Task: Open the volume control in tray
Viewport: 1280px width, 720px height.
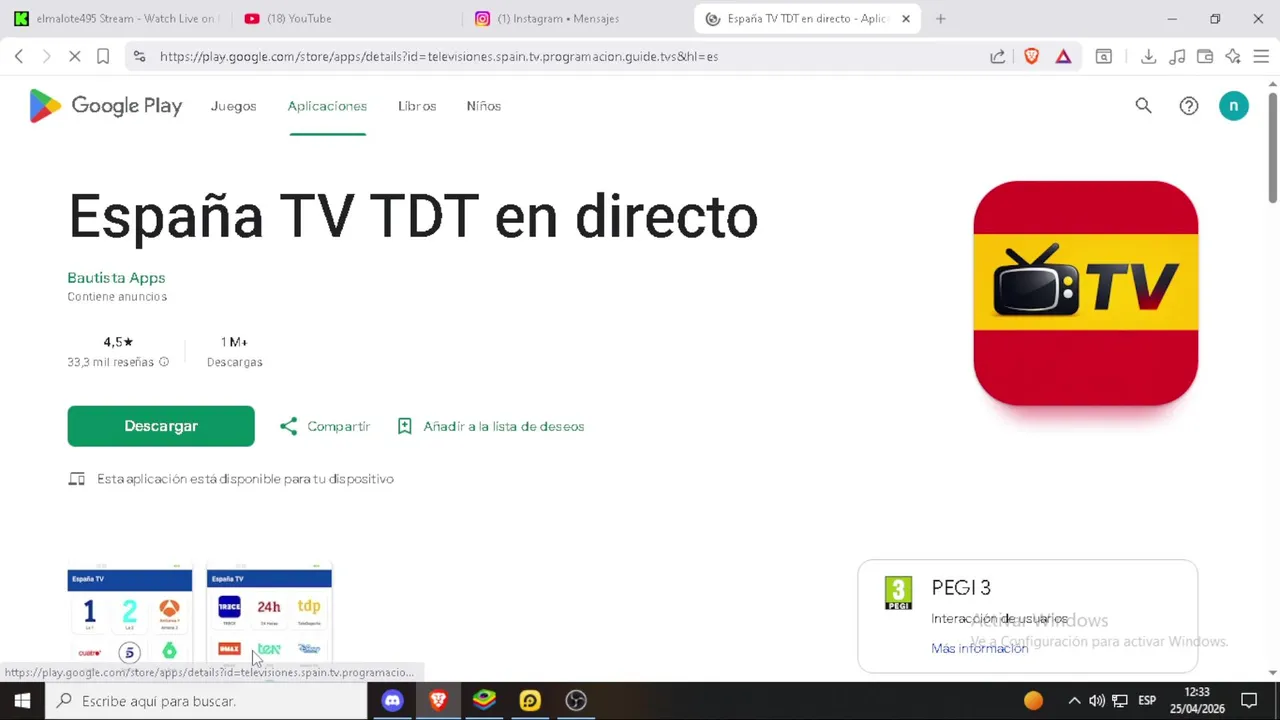Action: pyautogui.click(x=1097, y=701)
